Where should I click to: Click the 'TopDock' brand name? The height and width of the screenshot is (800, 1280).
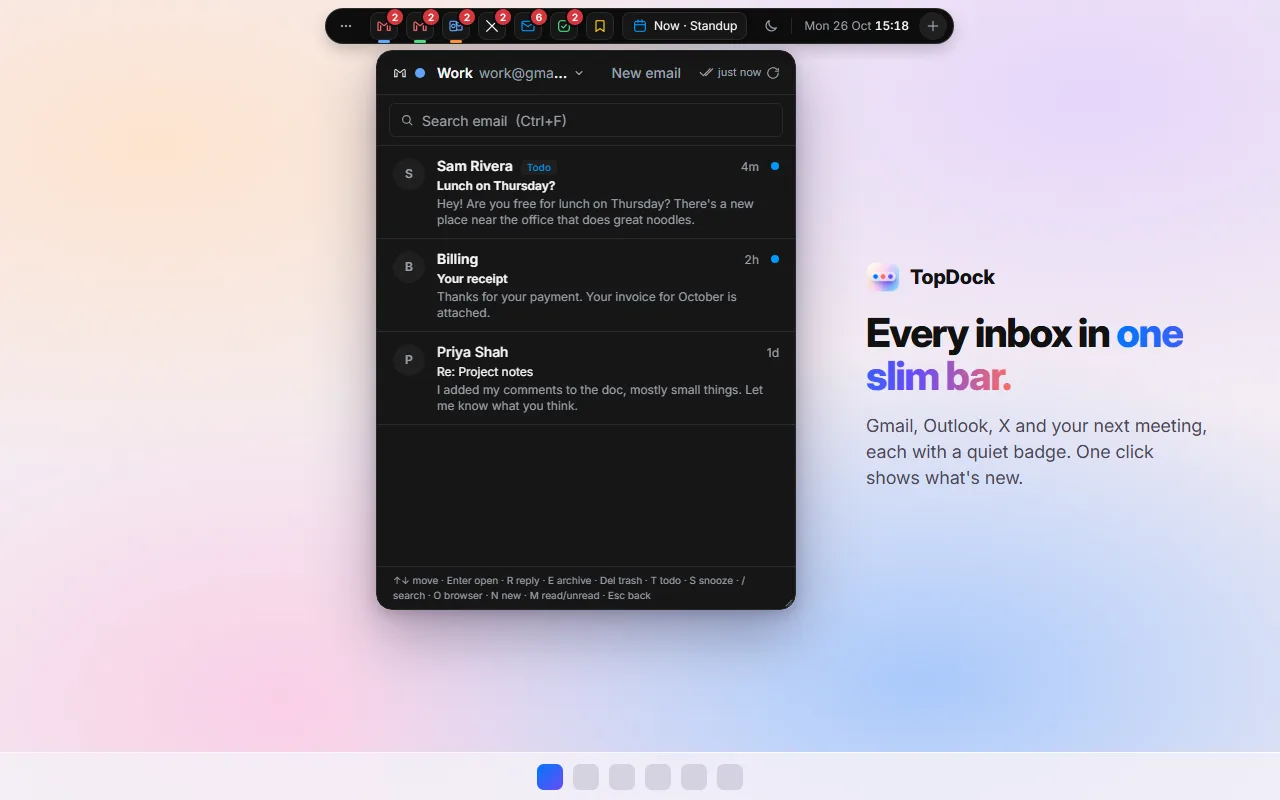(952, 277)
